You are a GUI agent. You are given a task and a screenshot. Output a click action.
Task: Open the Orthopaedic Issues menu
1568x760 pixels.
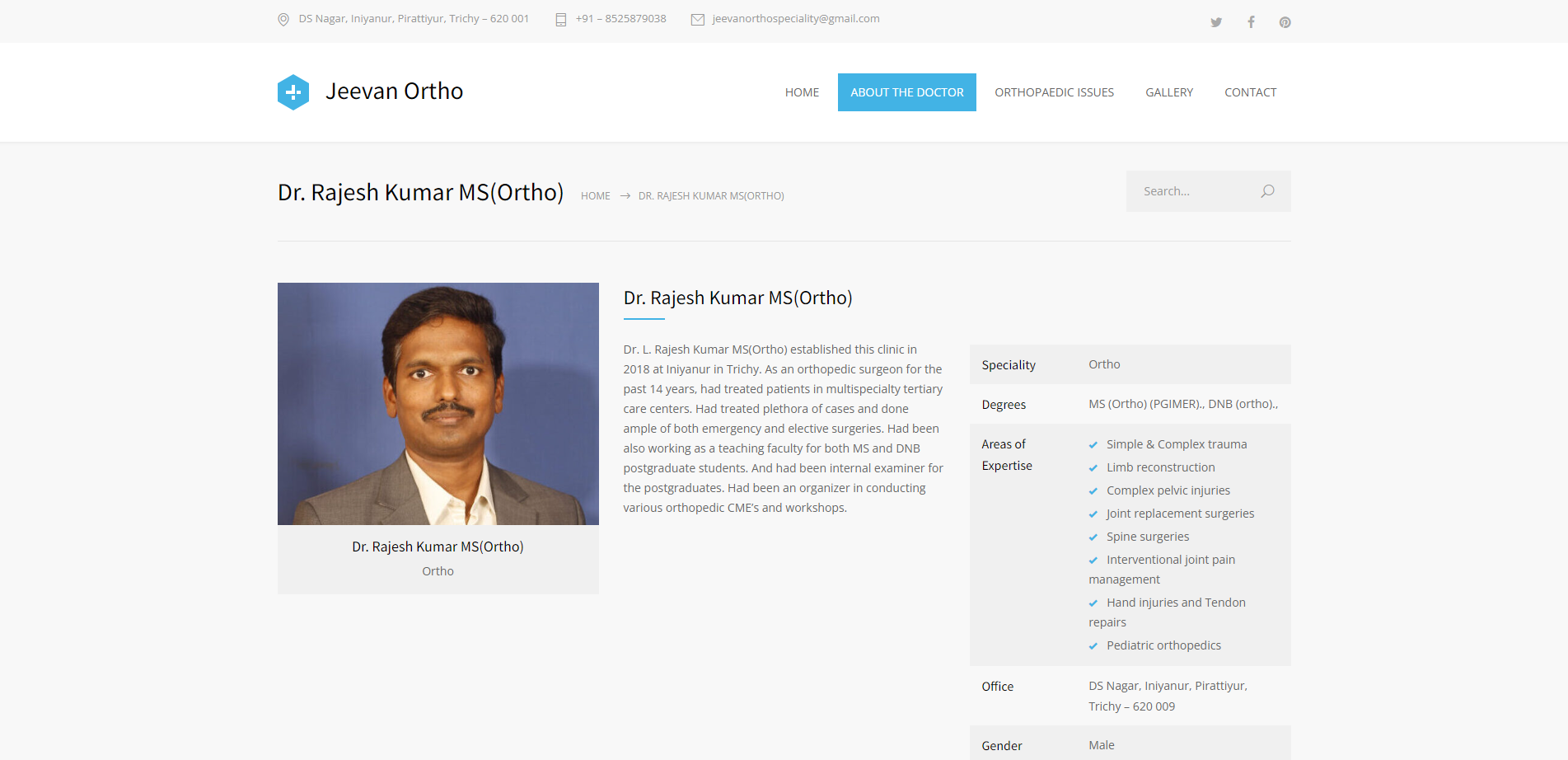(1054, 92)
